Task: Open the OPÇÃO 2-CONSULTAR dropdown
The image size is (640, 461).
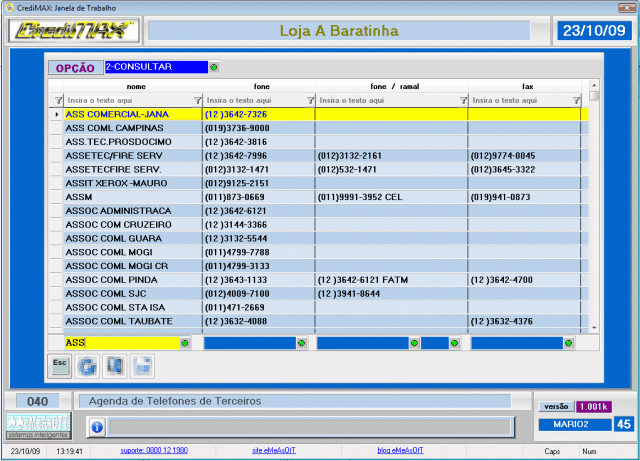Action: pyautogui.click(x=214, y=67)
